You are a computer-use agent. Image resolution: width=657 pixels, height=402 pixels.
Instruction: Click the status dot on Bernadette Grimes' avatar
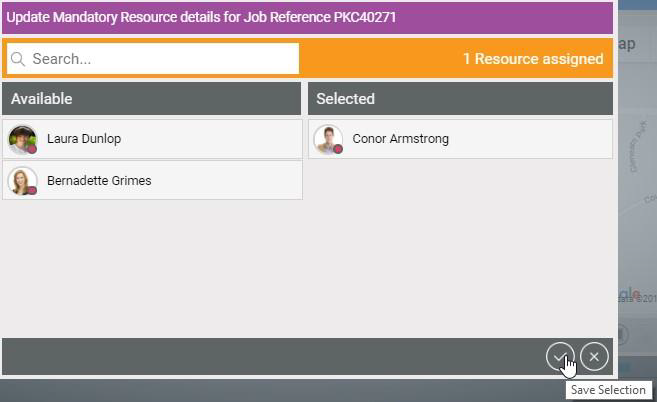click(x=32, y=190)
